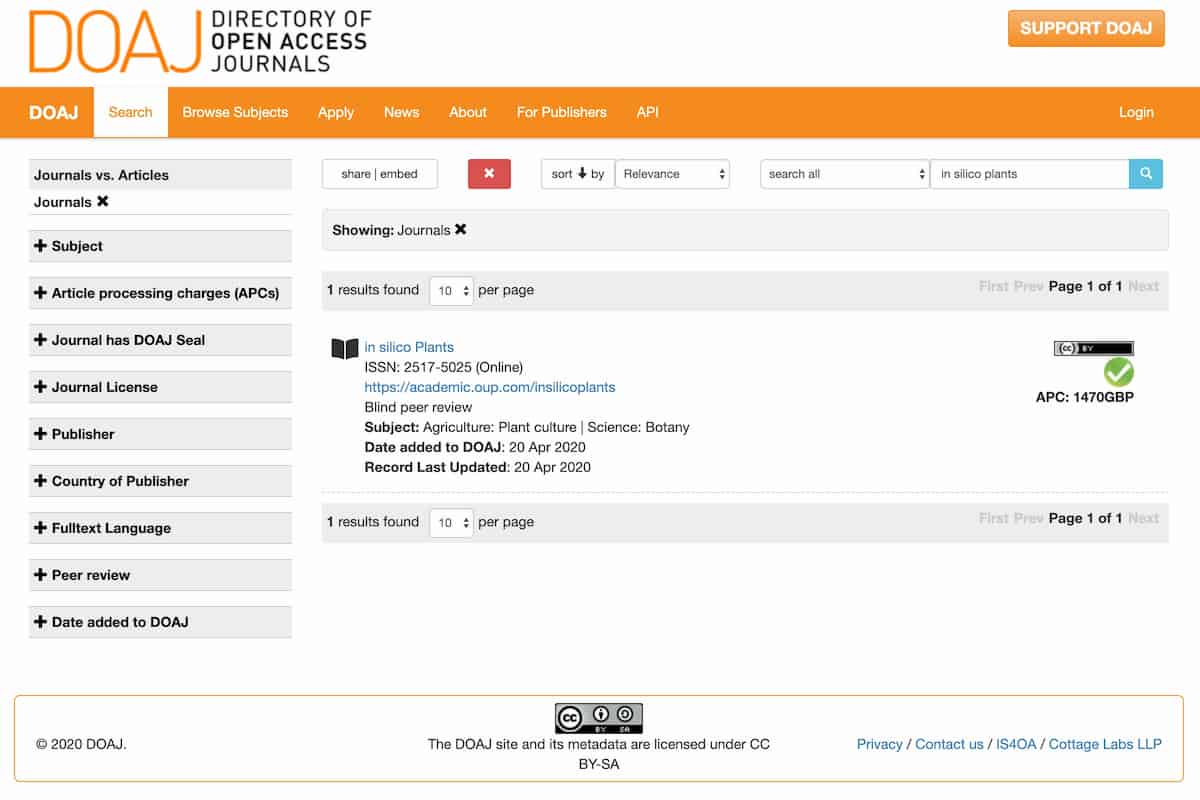
Task: Click the open book icon beside the result
Action: click(x=344, y=348)
